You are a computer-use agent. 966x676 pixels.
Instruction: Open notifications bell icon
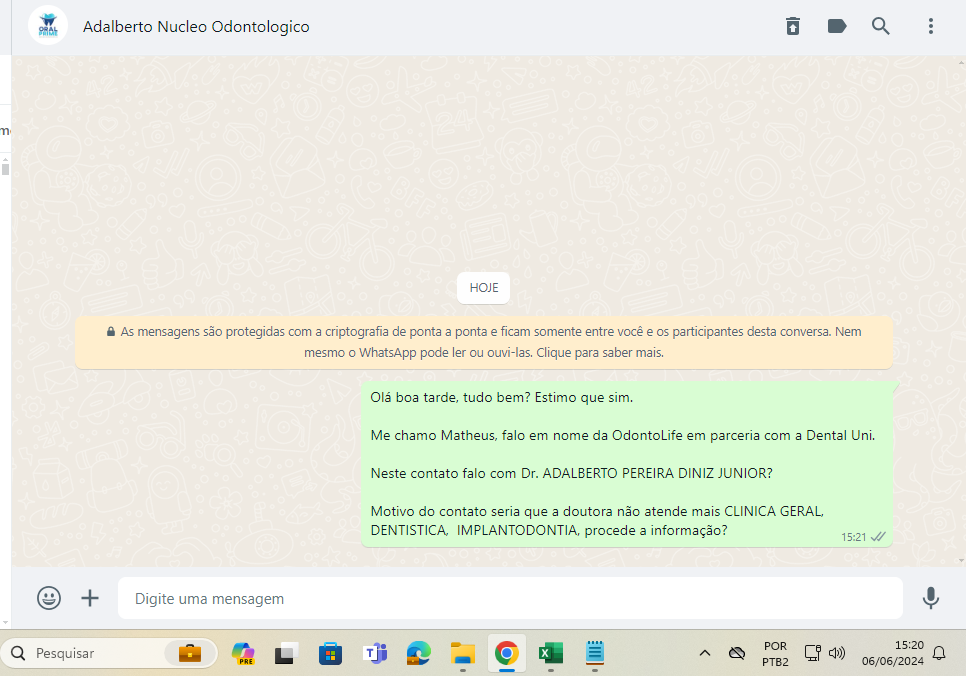pos(939,653)
